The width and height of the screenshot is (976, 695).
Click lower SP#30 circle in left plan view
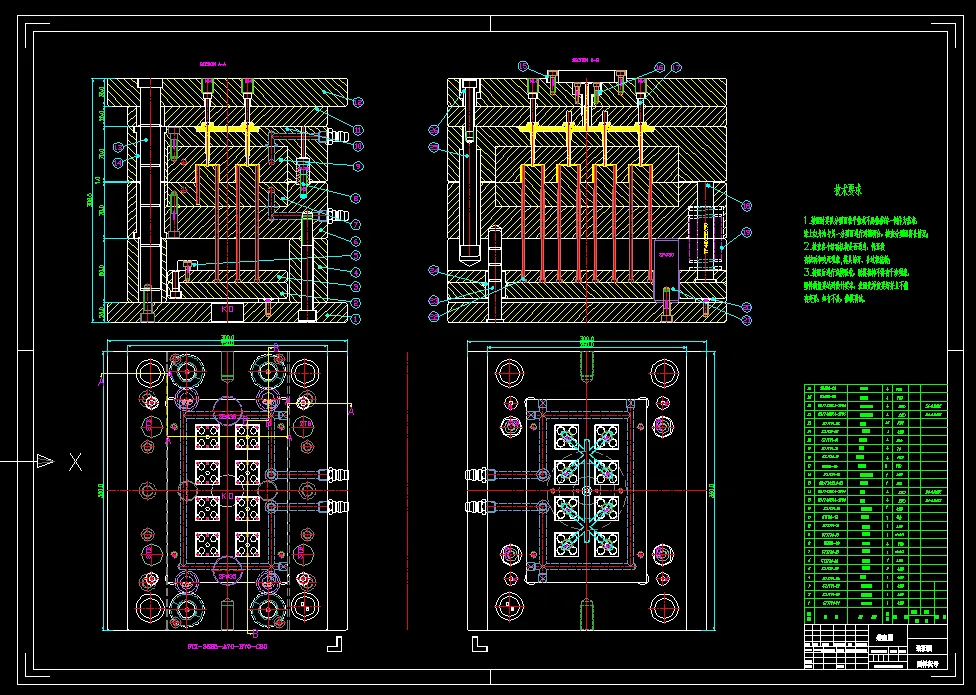coord(227,573)
